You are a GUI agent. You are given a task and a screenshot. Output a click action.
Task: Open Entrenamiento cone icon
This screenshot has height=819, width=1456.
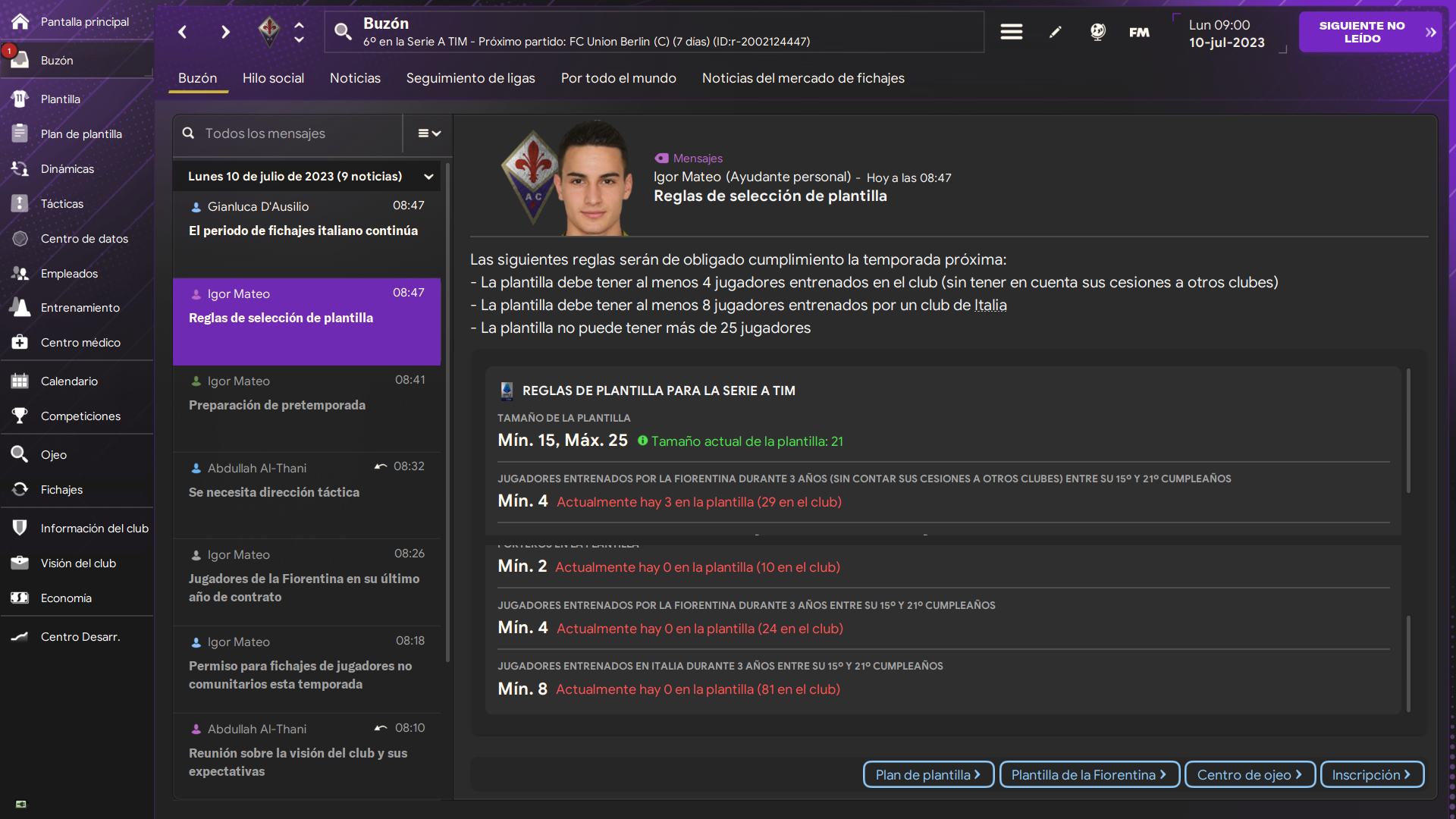click(x=20, y=307)
